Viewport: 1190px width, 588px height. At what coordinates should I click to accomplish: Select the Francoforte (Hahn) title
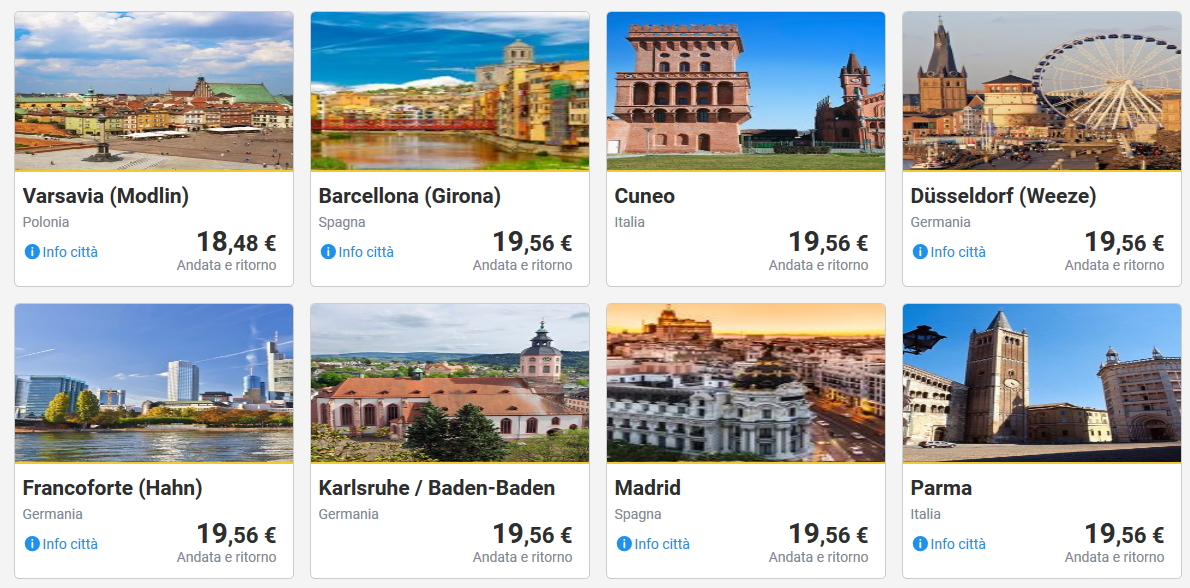click(113, 488)
